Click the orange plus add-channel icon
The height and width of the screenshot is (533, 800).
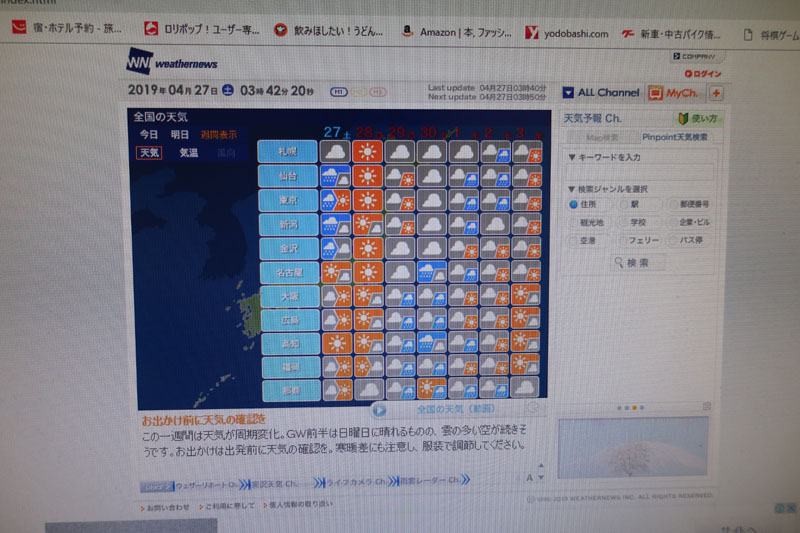tap(715, 93)
